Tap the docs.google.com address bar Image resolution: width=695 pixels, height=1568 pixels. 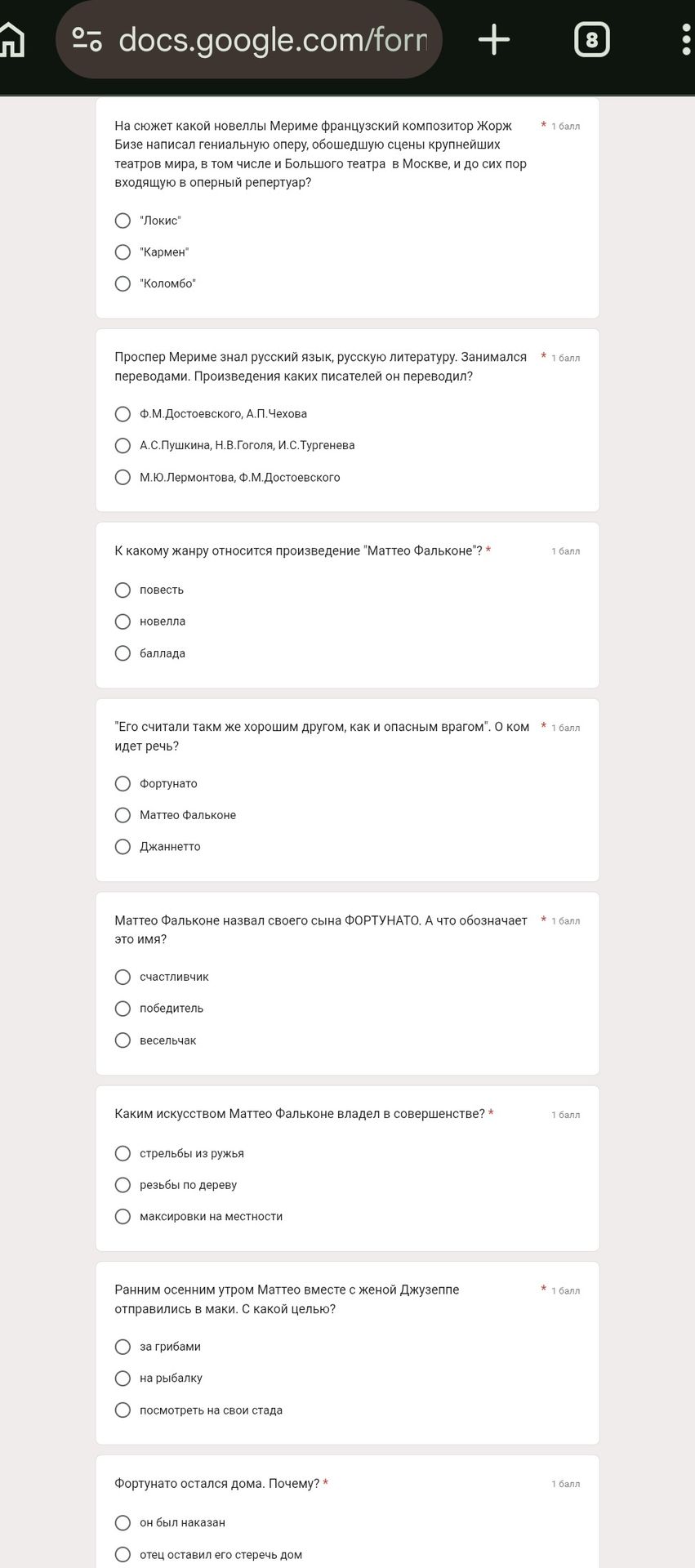click(x=249, y=39)
